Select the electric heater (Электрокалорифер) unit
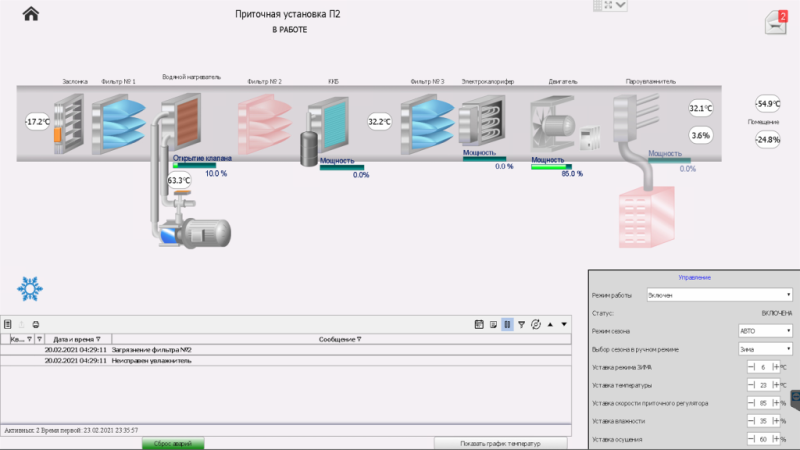 pos(487,122)
